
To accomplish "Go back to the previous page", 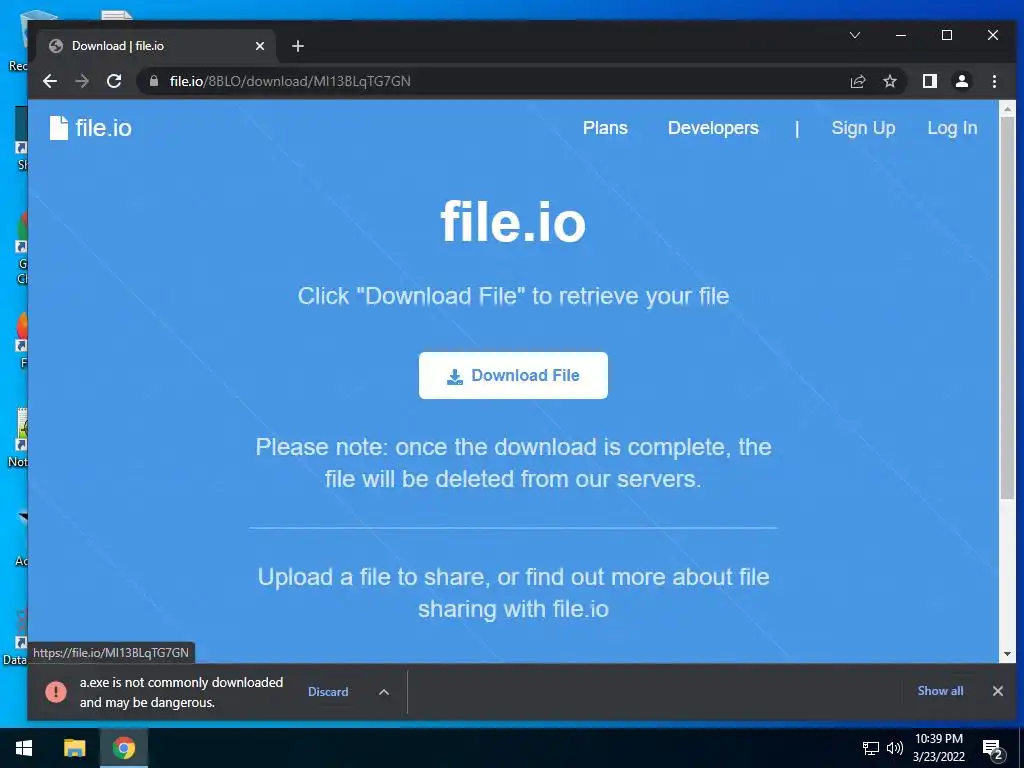I will 50,81.
